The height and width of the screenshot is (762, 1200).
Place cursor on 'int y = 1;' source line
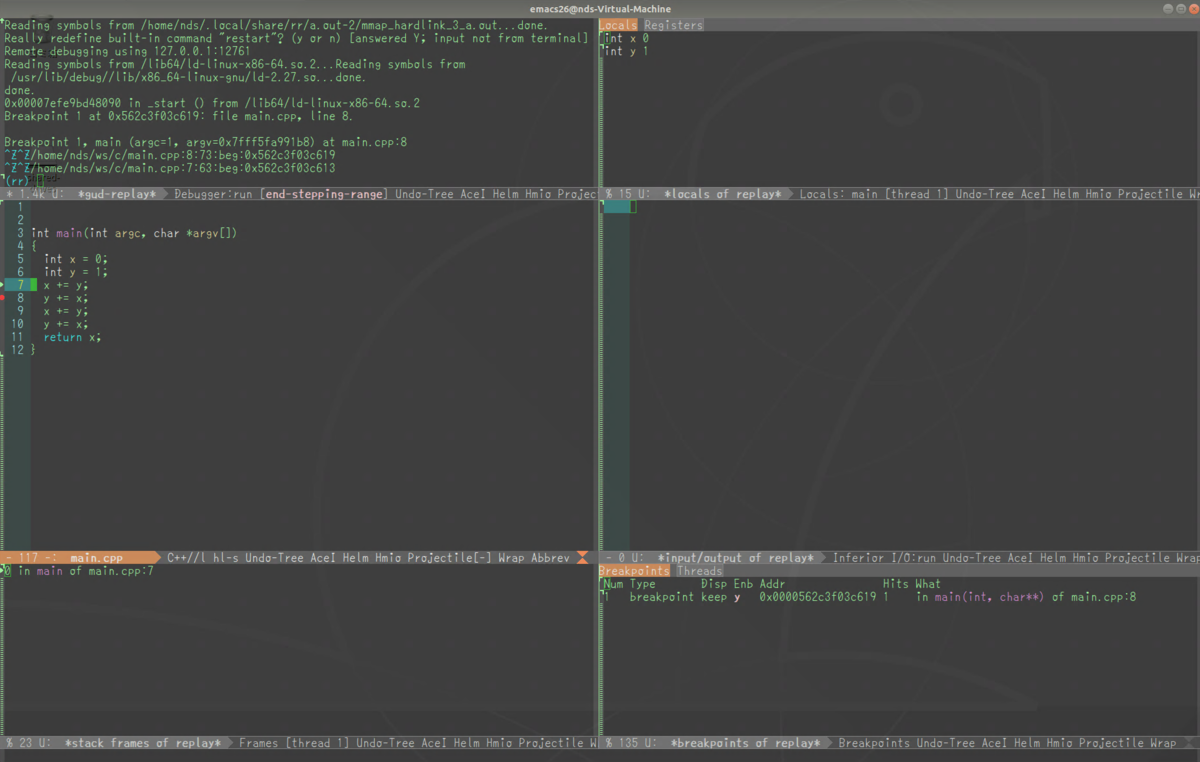point(75,272)
